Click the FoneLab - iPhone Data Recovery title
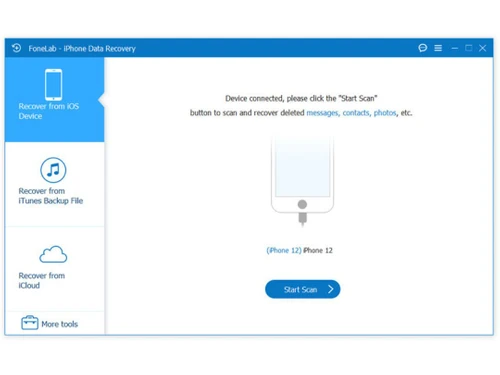Viewport: 500px width, 375px height. pyautogui.click(x=82, y=49)
